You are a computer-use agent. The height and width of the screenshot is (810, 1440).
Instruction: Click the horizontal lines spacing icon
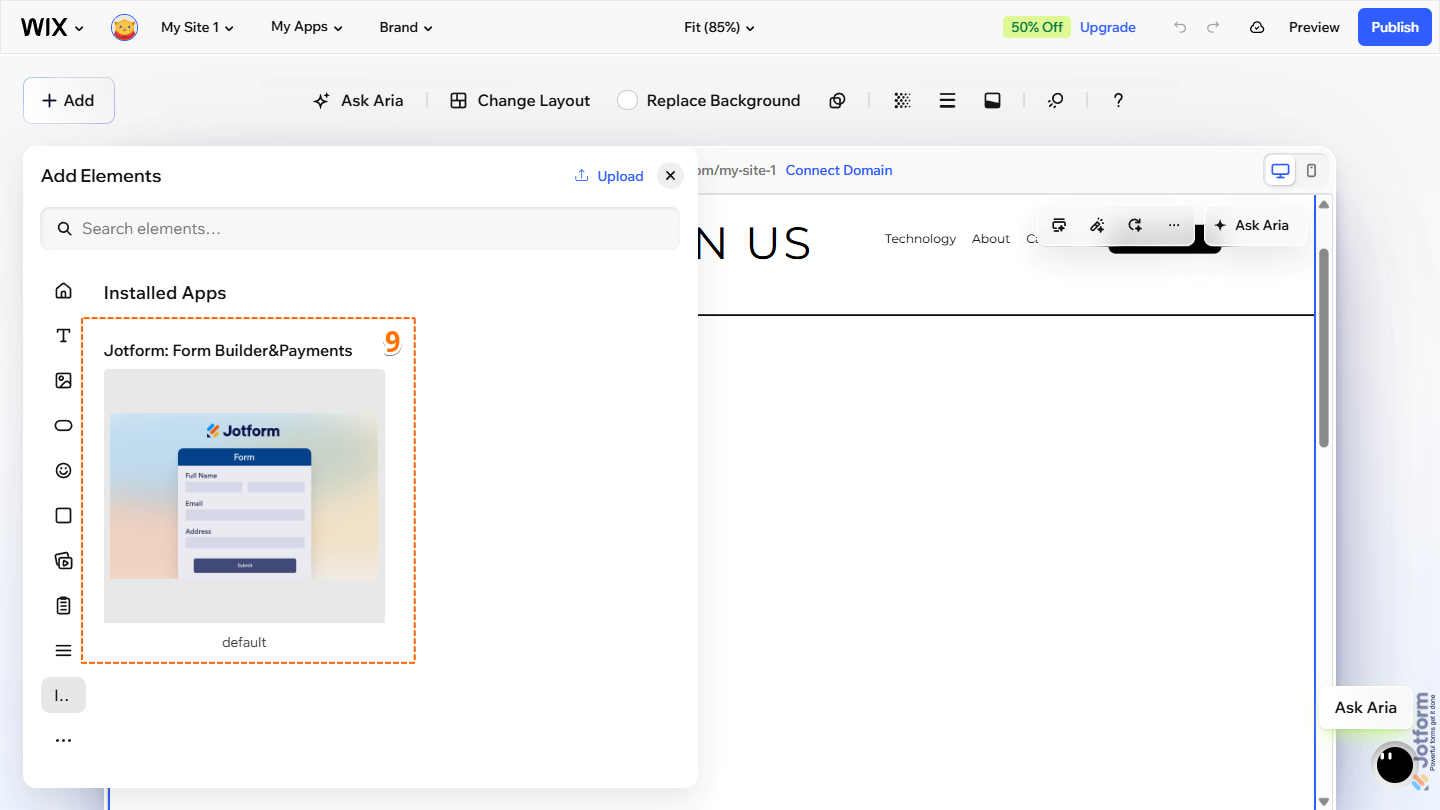point(947,100)
